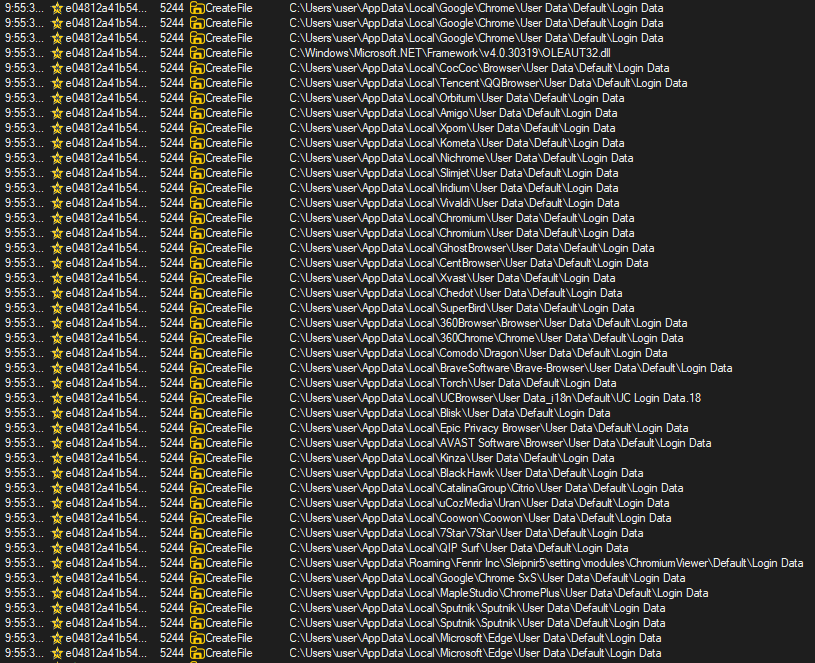Click the CreateFile folder icon in the Vivaldi row
The width and height of the screenshot is (815, 663).
(197, 203)
